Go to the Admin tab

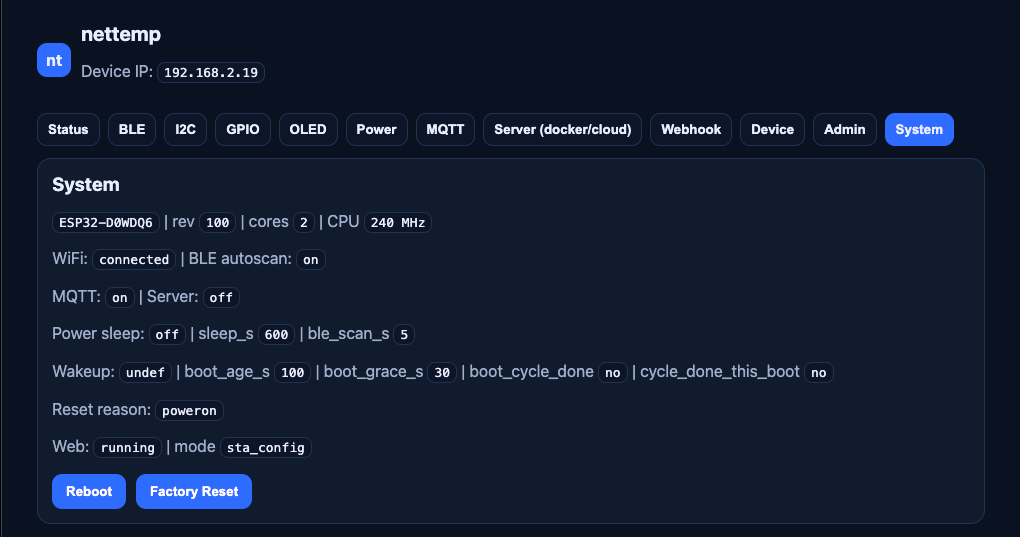point(845,130)
